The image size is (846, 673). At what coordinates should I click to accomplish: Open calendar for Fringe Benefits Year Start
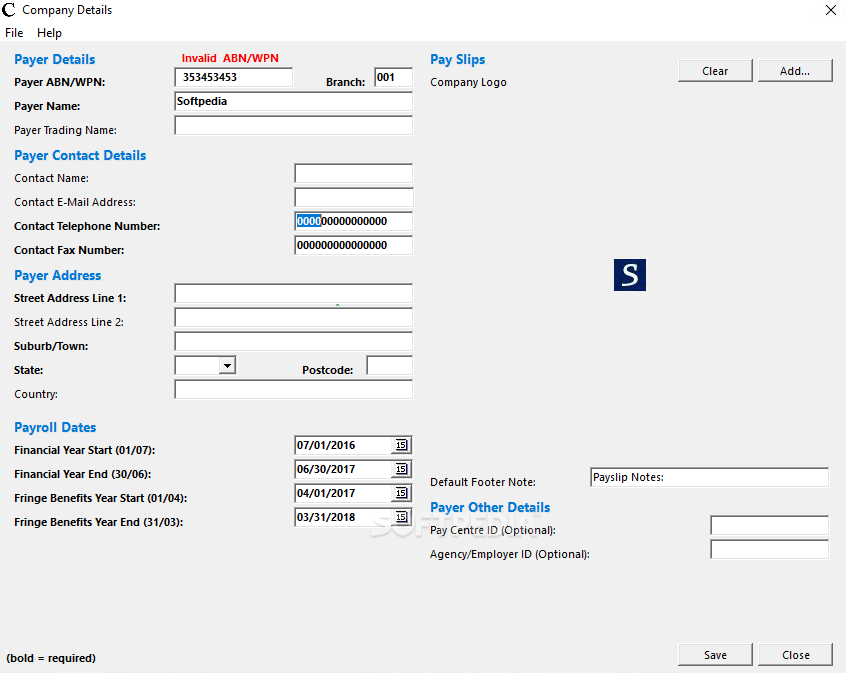(x=401, y=493)
